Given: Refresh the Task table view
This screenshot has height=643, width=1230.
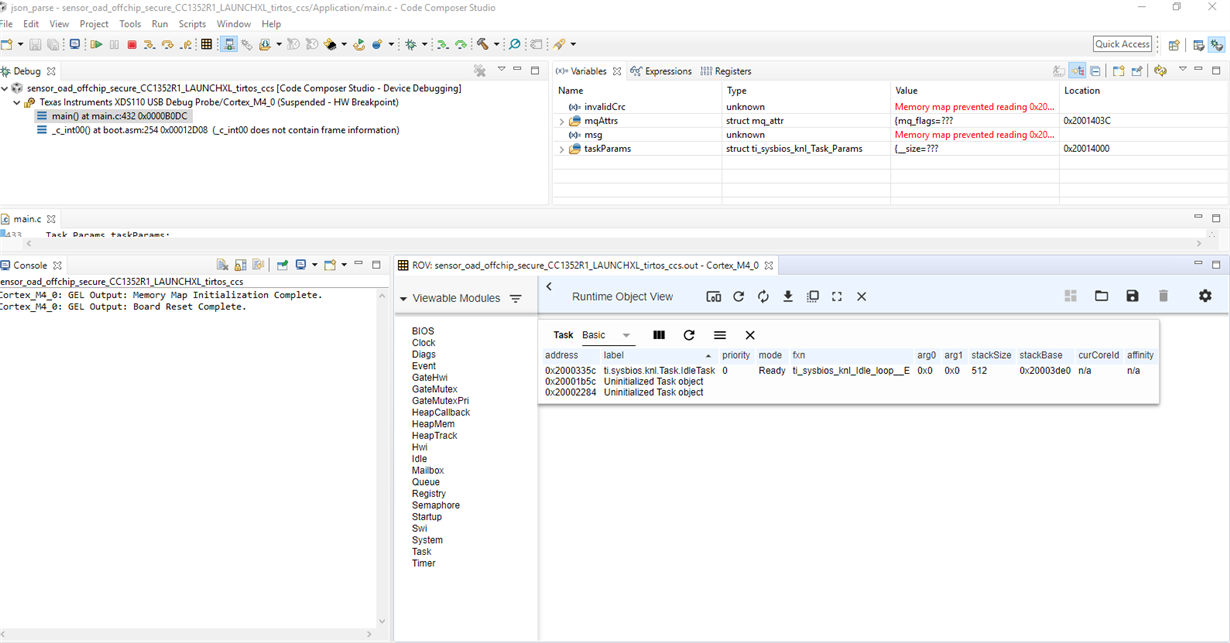Looking at the screenshot, I should [x=689, y=335].
